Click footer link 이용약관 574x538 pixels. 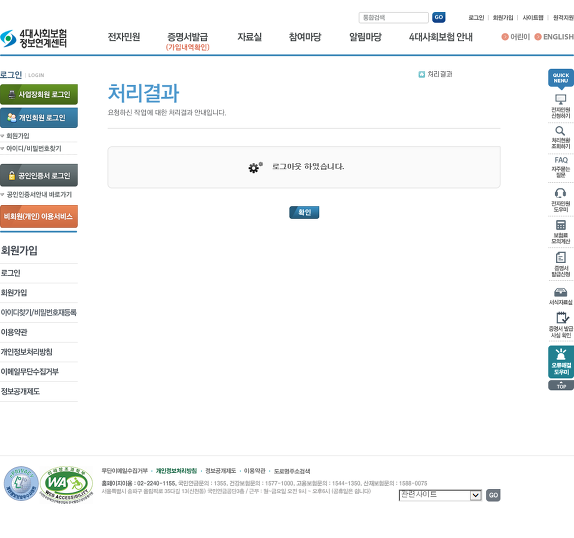pos(254,471)
